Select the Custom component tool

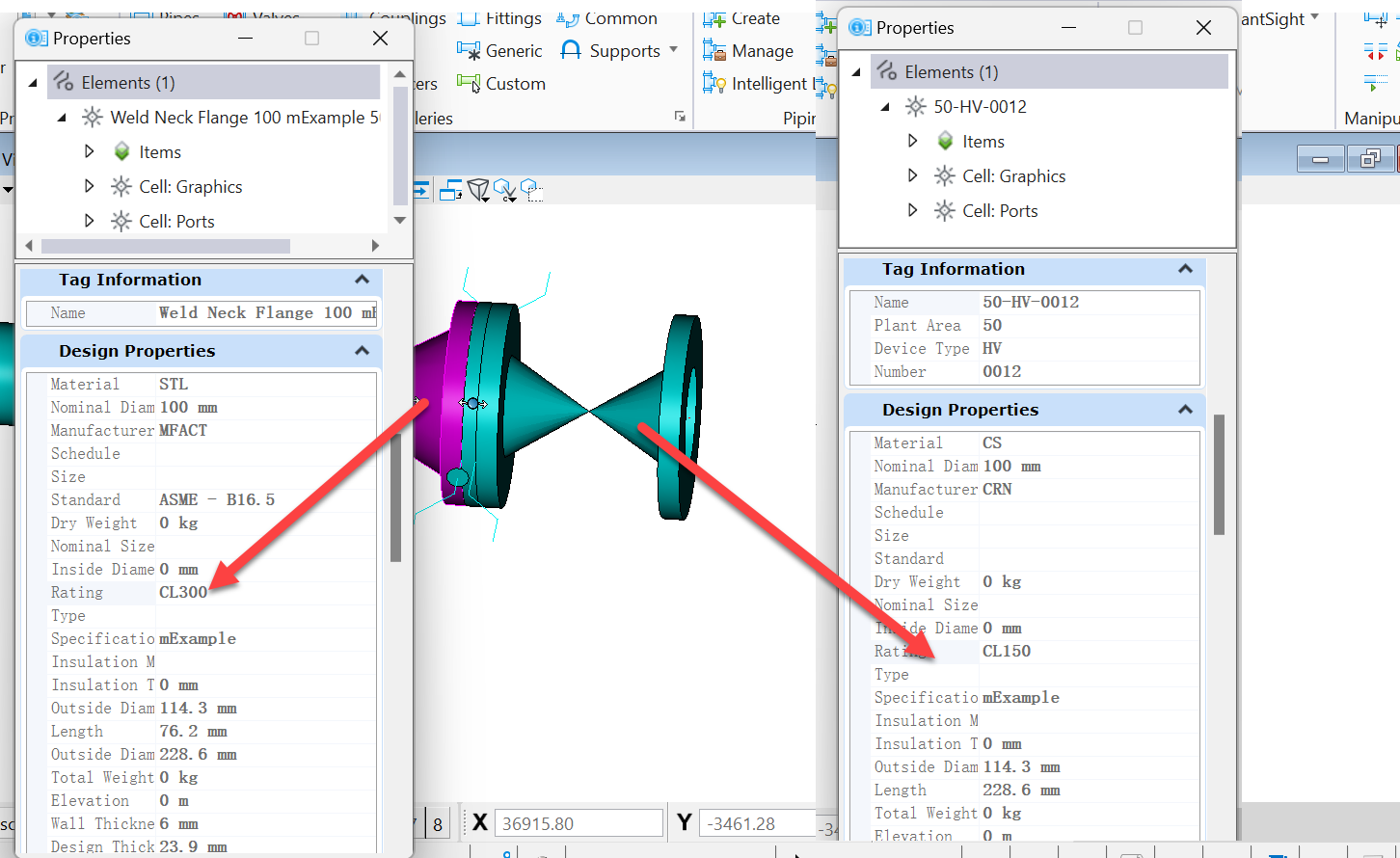[x=501, y=83]
